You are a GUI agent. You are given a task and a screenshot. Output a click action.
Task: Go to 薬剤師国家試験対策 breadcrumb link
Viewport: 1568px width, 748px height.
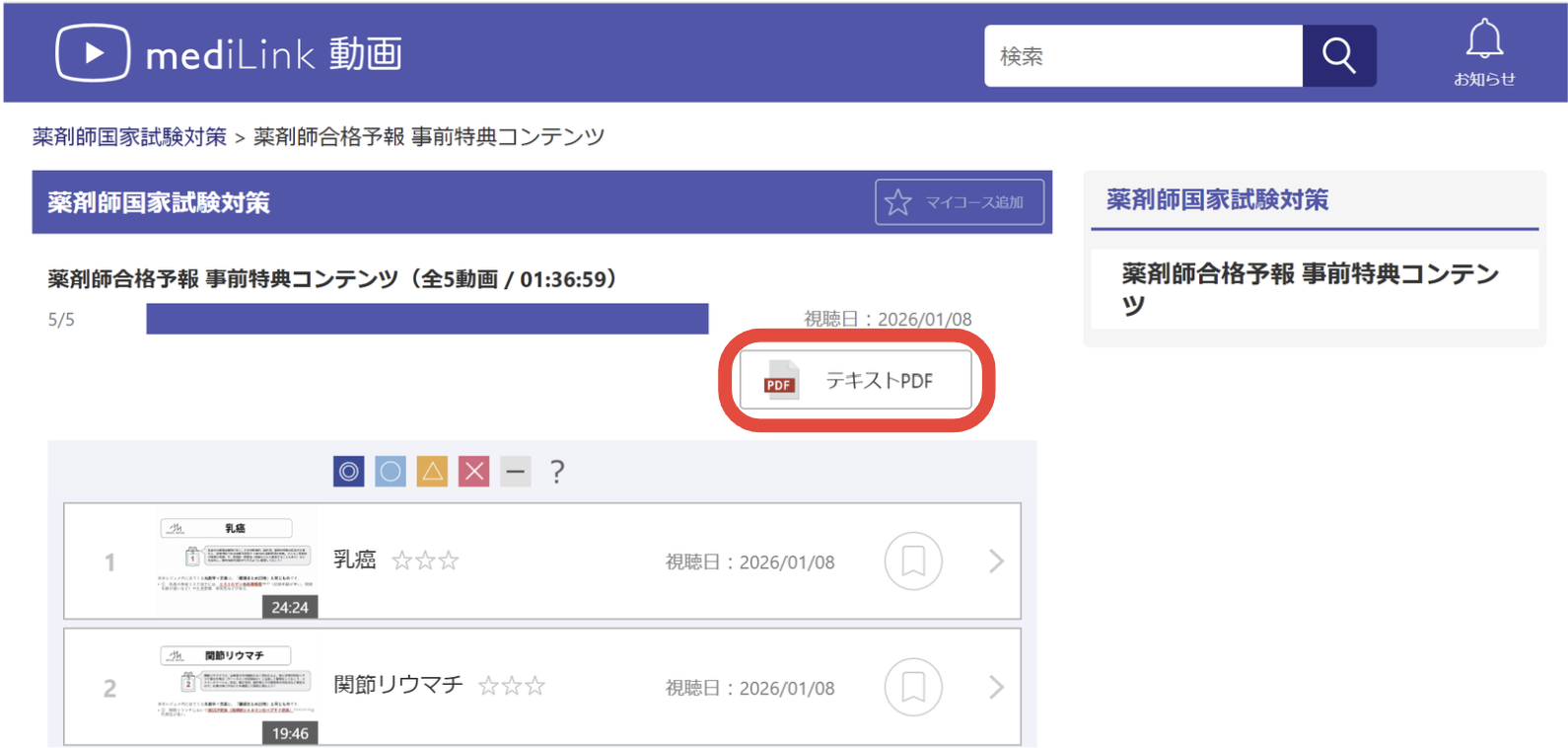click(129, 137)
